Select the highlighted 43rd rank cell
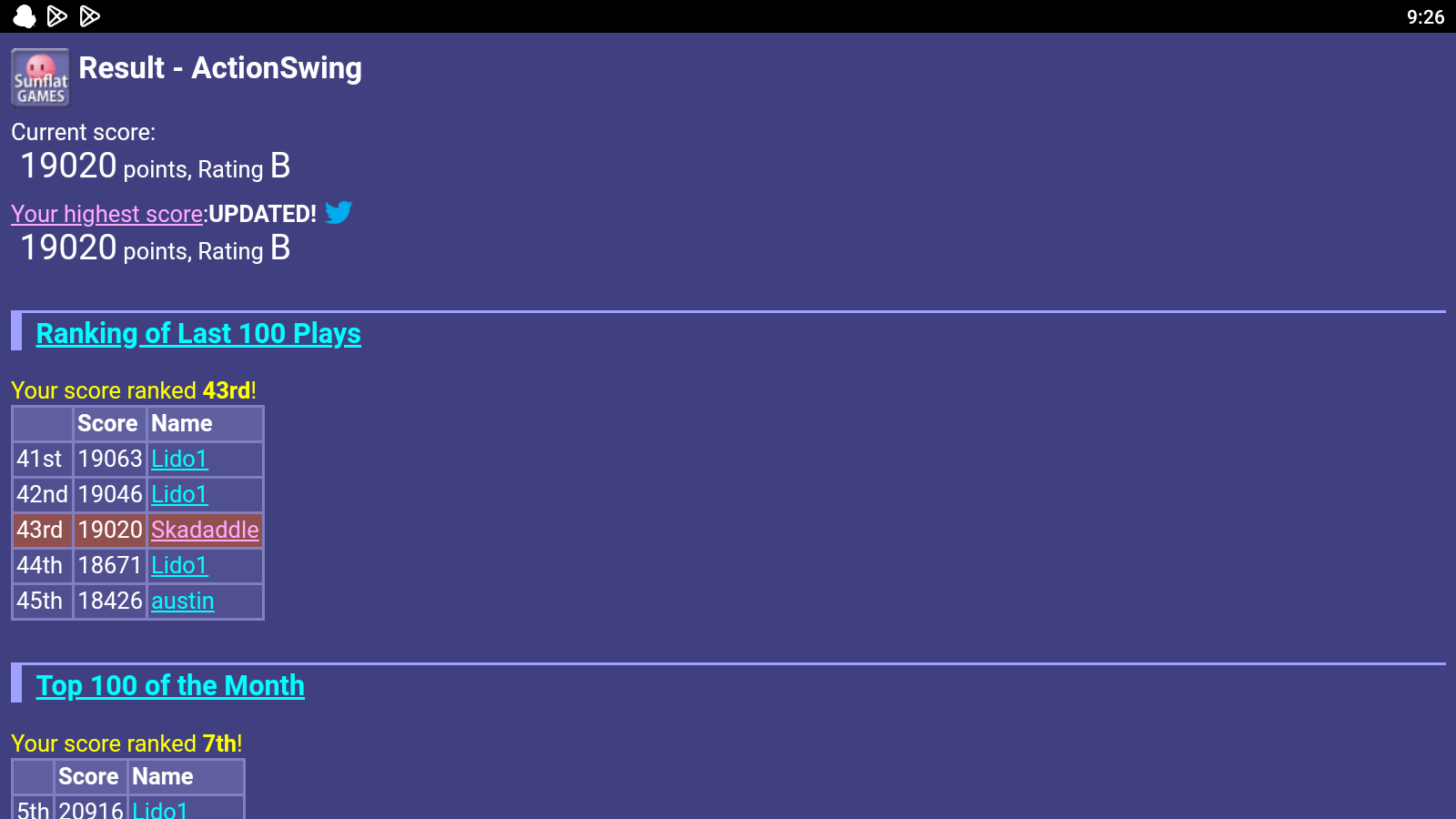This screenshot has width=1456, height=819. coord(40,530)
